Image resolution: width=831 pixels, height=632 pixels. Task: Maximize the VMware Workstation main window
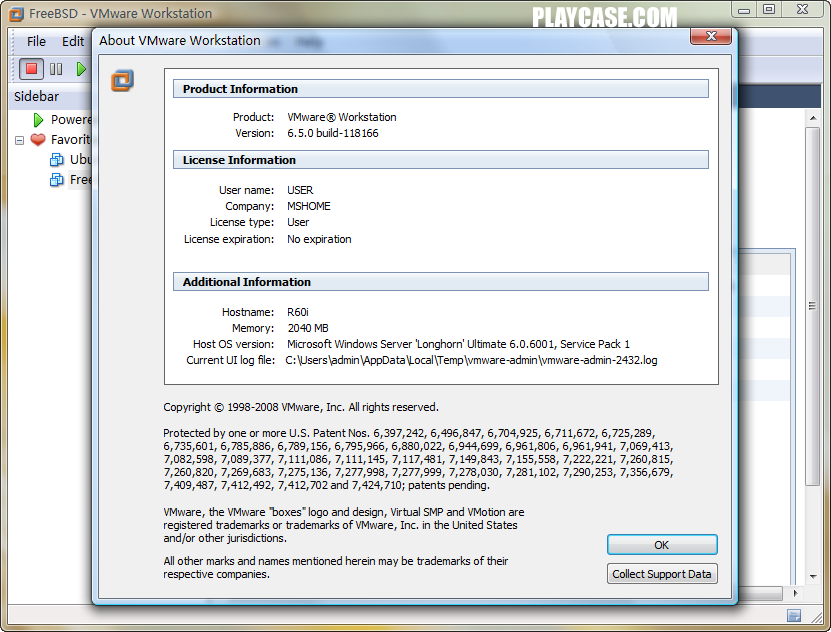(x=769, y=10)
